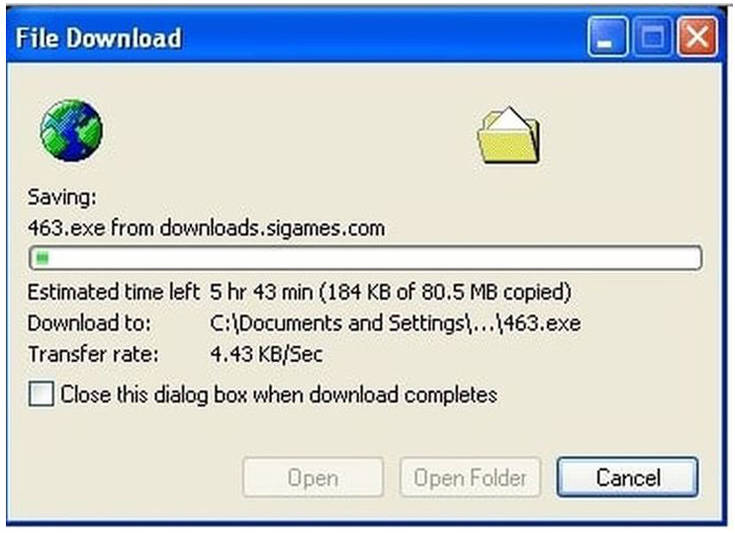Click the Open button
The width and height of the screenshot is (735, 533).
(313, 478)
